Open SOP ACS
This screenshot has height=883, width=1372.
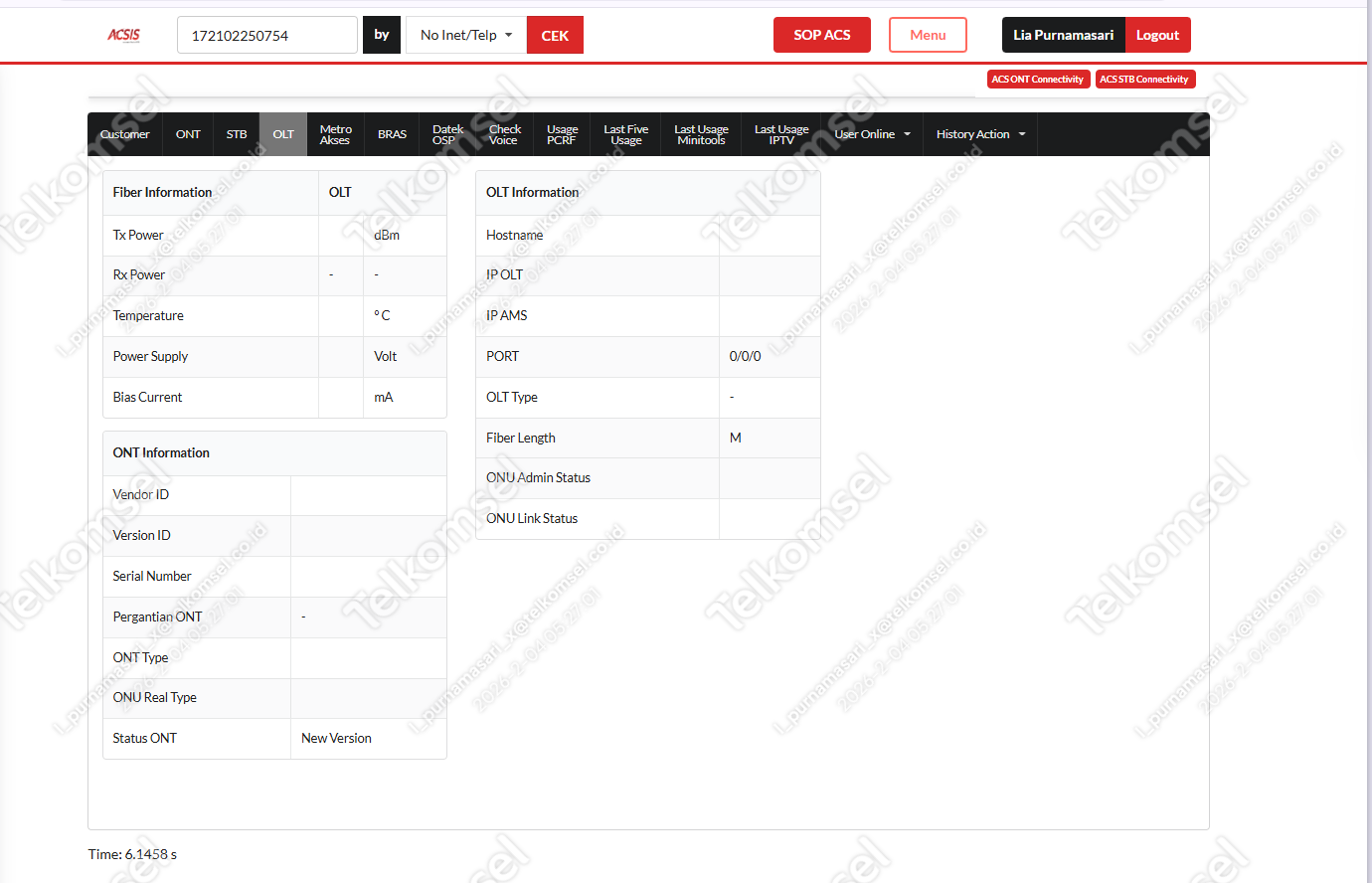click(x=822, y=35)
